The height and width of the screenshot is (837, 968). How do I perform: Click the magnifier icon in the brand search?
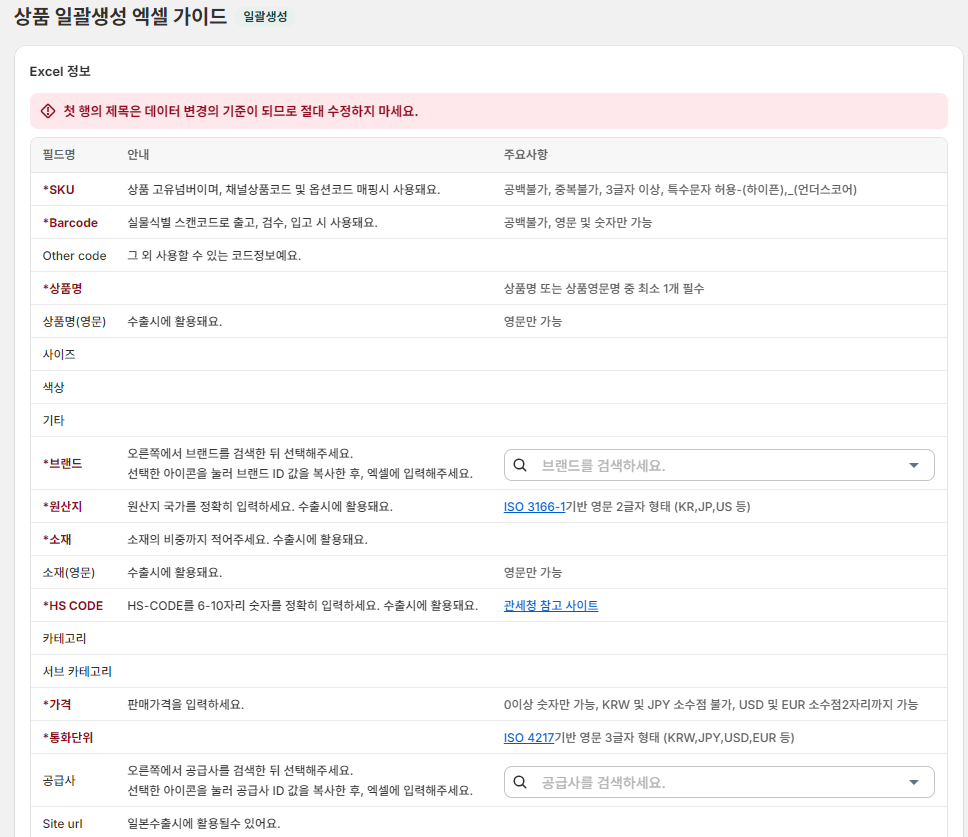coord(520,465)
